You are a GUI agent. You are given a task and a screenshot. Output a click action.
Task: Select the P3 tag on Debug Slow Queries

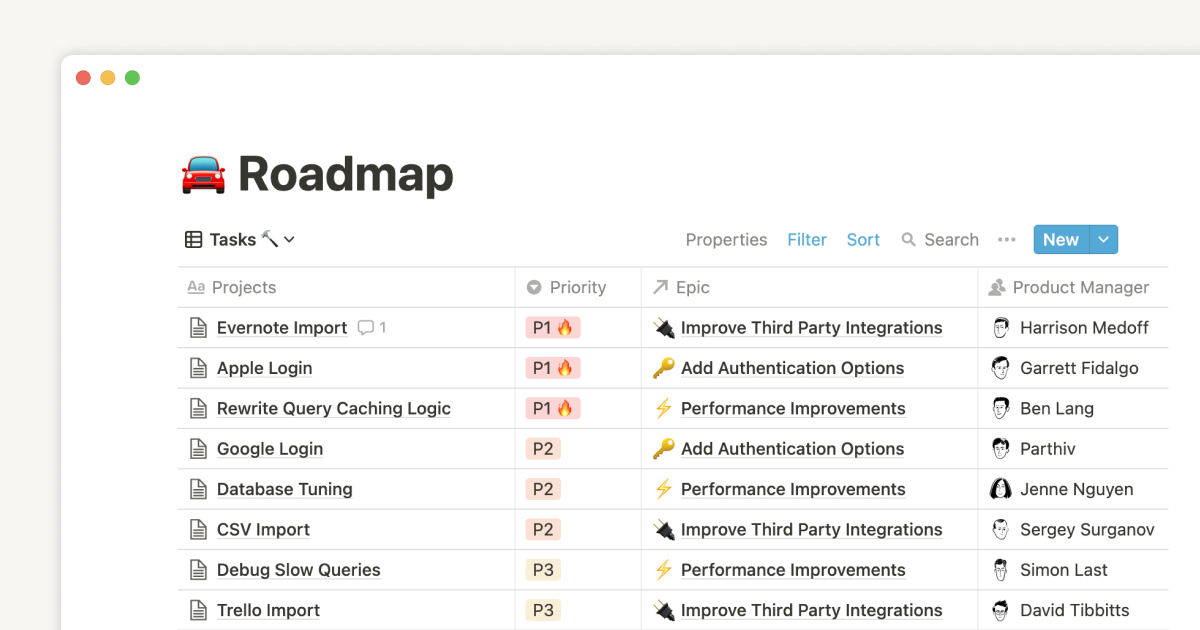[543, 570]
